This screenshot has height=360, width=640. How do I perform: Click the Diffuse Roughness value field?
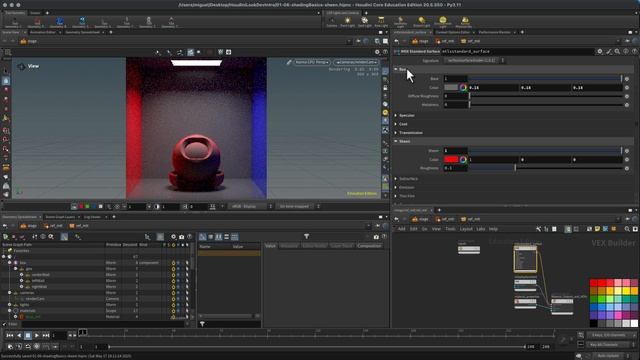coord(456,96)
